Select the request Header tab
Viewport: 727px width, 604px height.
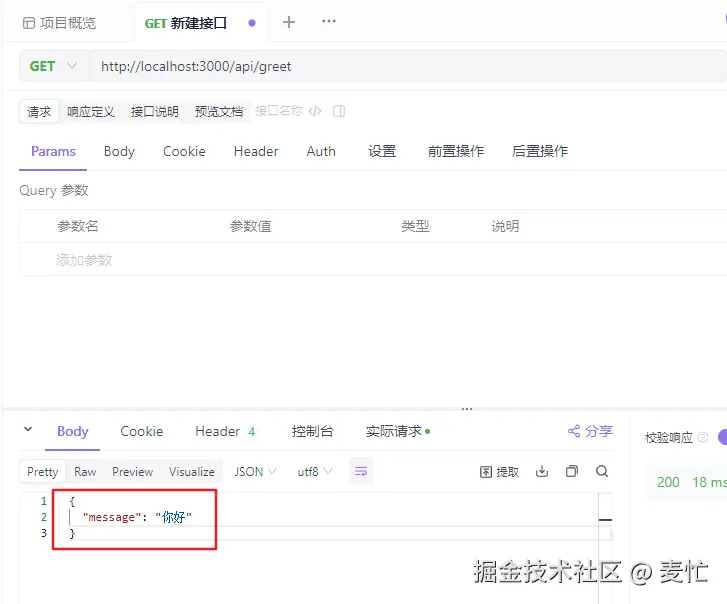tap(256, 151)
